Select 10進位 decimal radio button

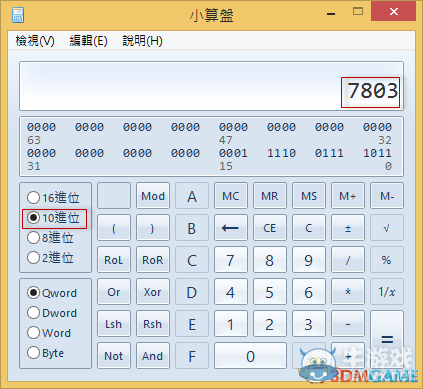pos(53,218)
